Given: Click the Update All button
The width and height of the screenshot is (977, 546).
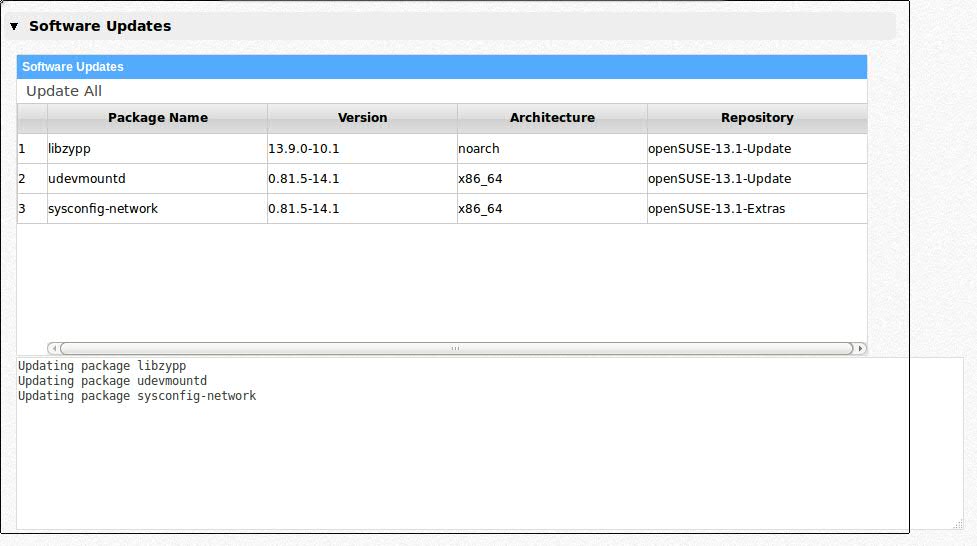Looking at the screenshot, I should [64, 91].
